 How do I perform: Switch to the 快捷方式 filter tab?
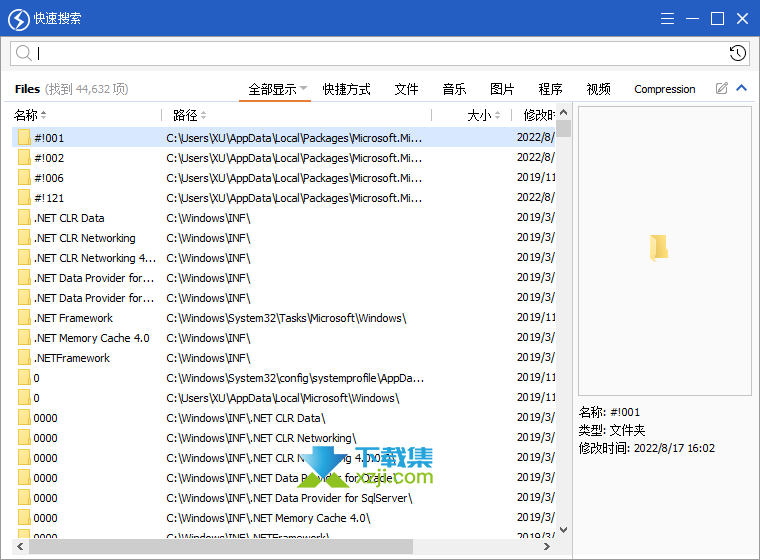coord(346,89)
